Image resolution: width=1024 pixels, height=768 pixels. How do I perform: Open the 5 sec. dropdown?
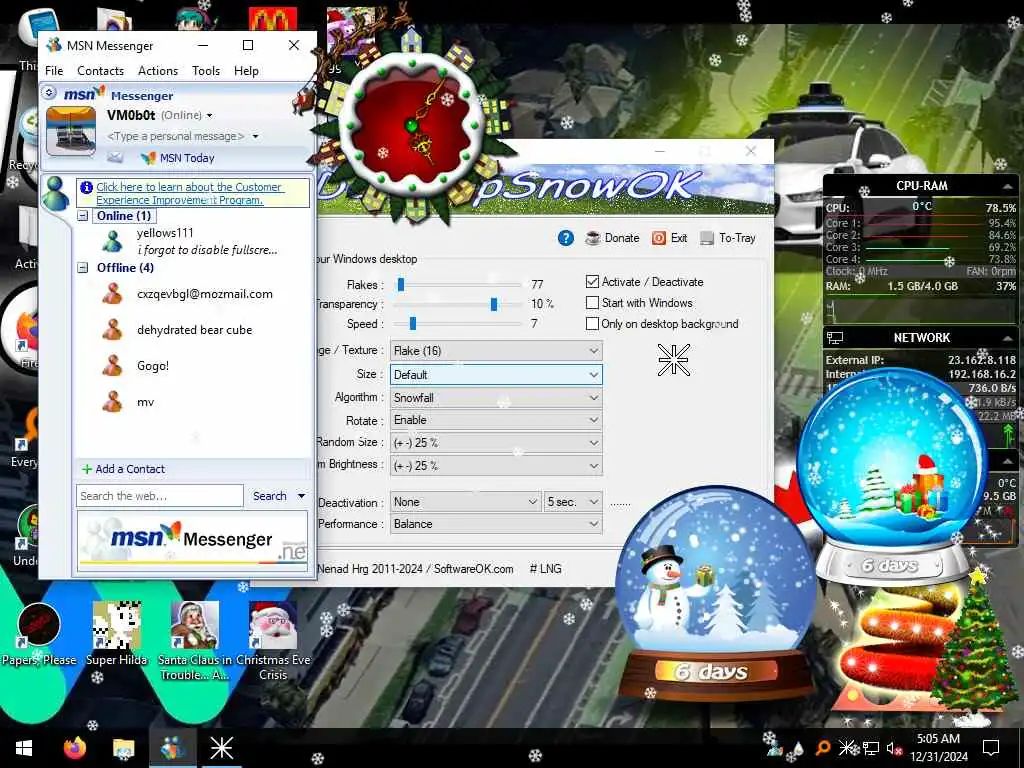573,502
